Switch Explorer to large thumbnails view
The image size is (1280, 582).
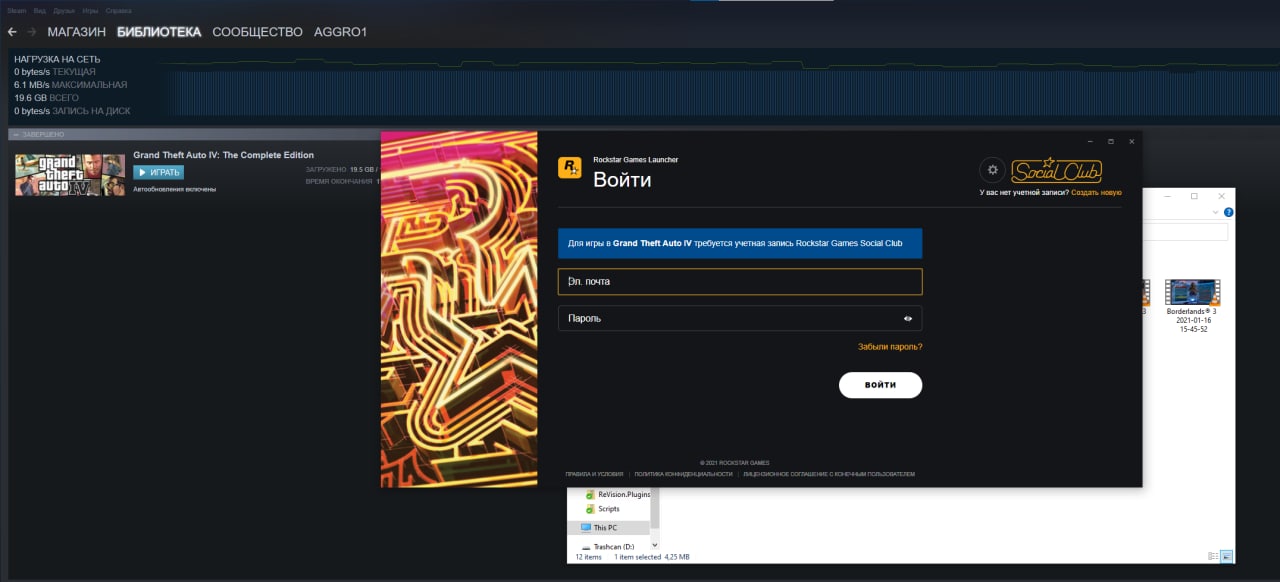(x=1226, y=556)
